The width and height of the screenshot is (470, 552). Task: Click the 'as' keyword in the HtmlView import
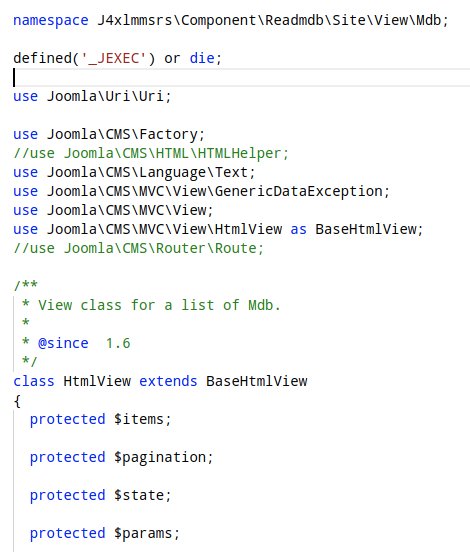click(298, 230)
